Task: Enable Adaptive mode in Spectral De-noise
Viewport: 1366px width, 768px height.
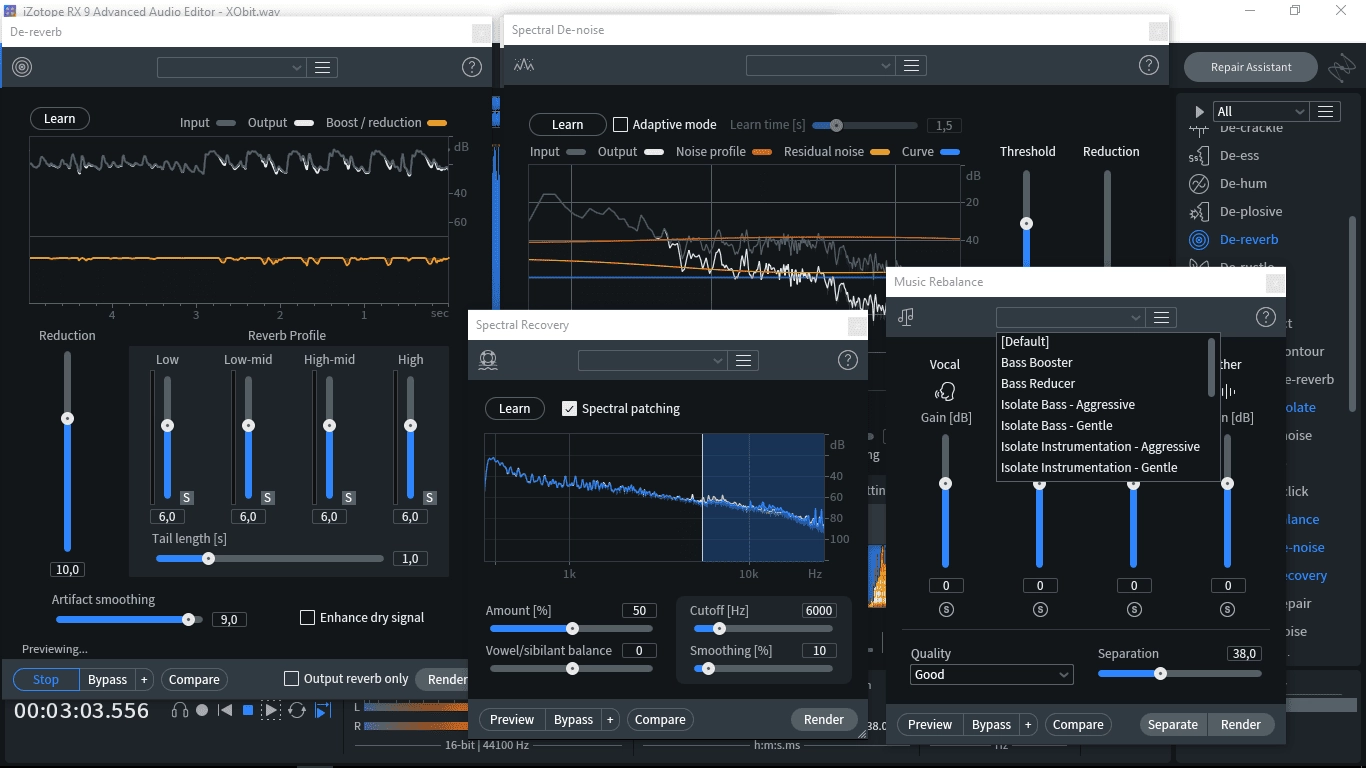Action: point(621,125)
